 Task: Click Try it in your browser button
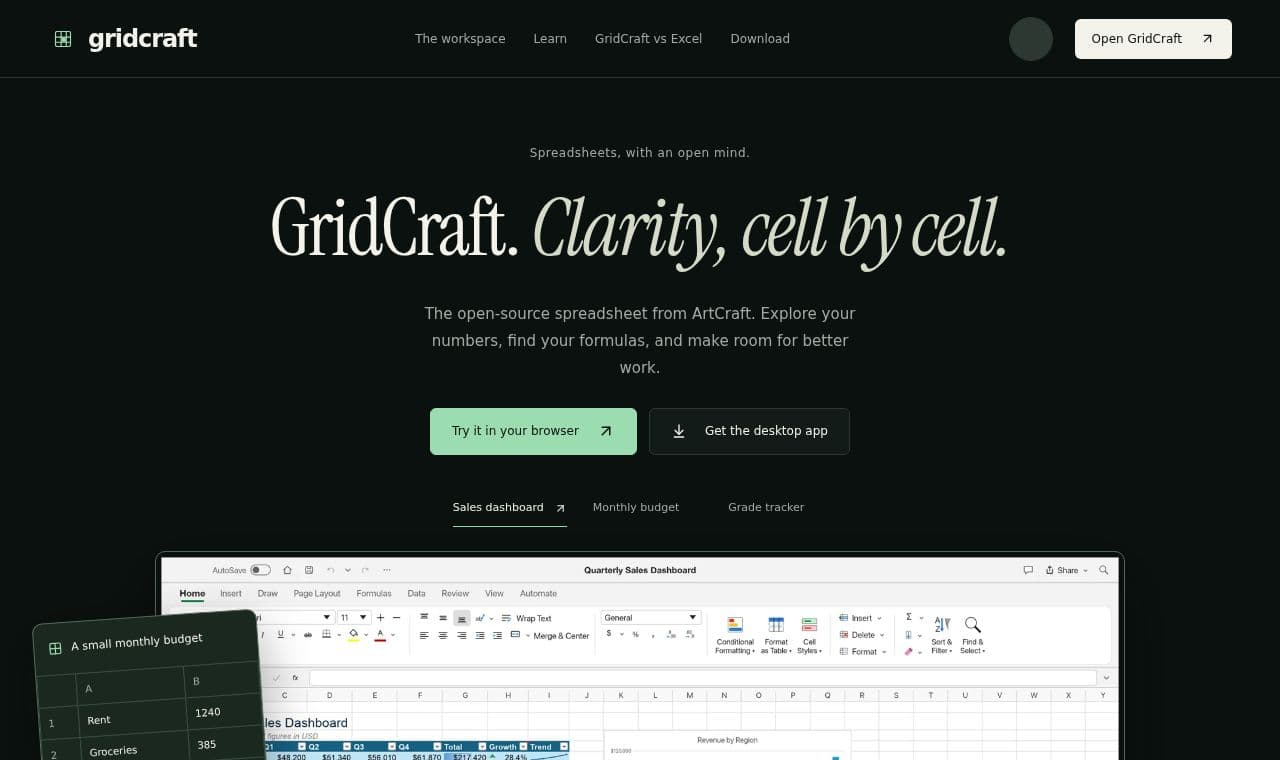(533, 431)
